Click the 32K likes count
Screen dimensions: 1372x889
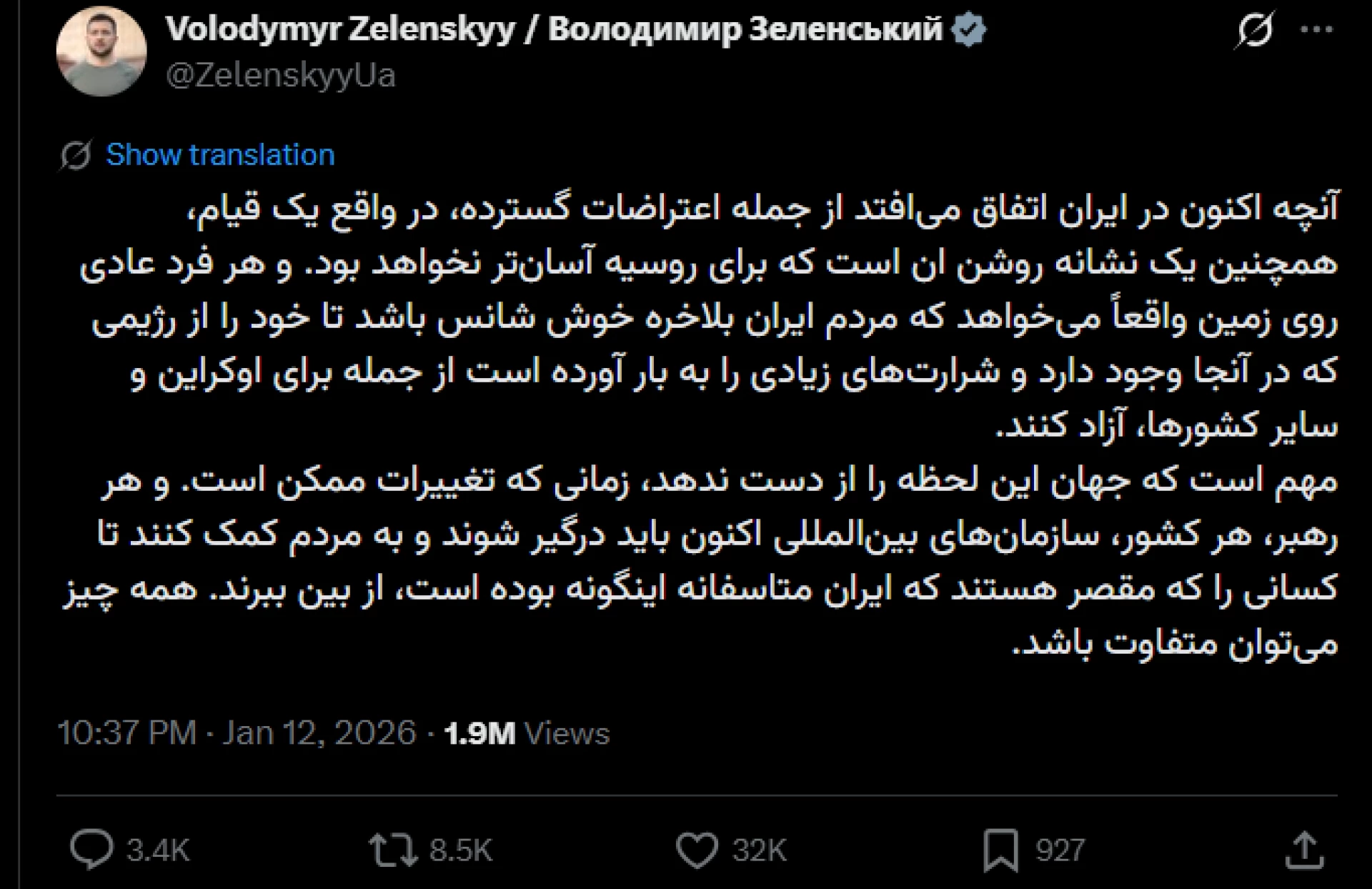(759, 850)
